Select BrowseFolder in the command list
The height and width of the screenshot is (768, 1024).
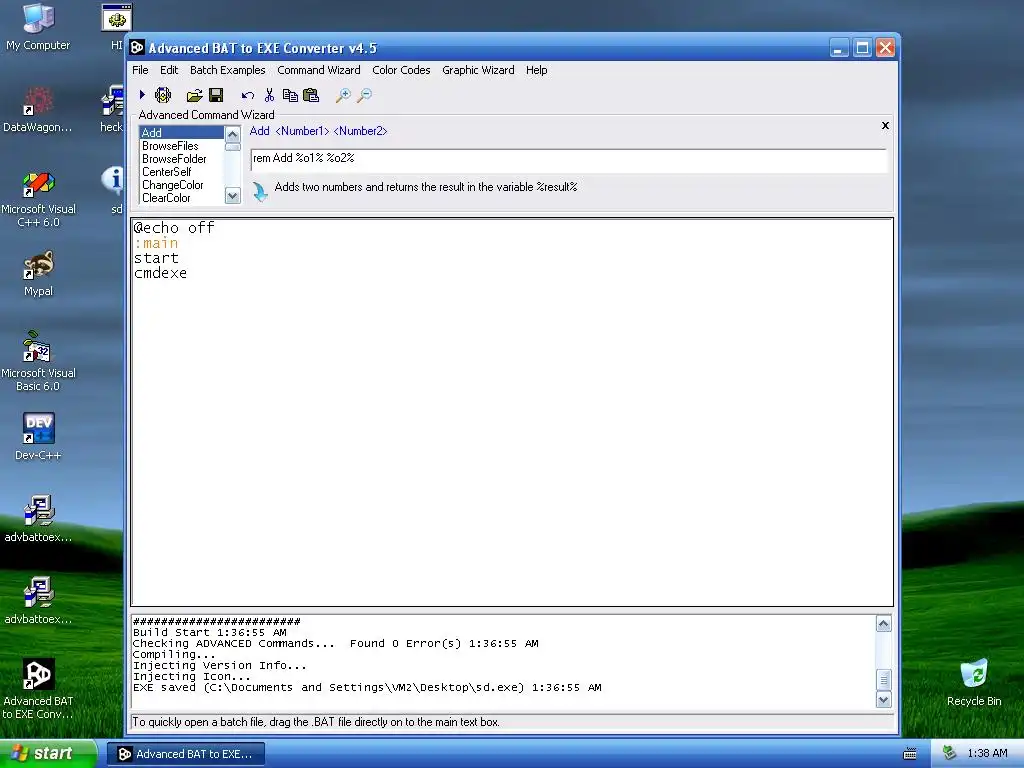(182, 159)
